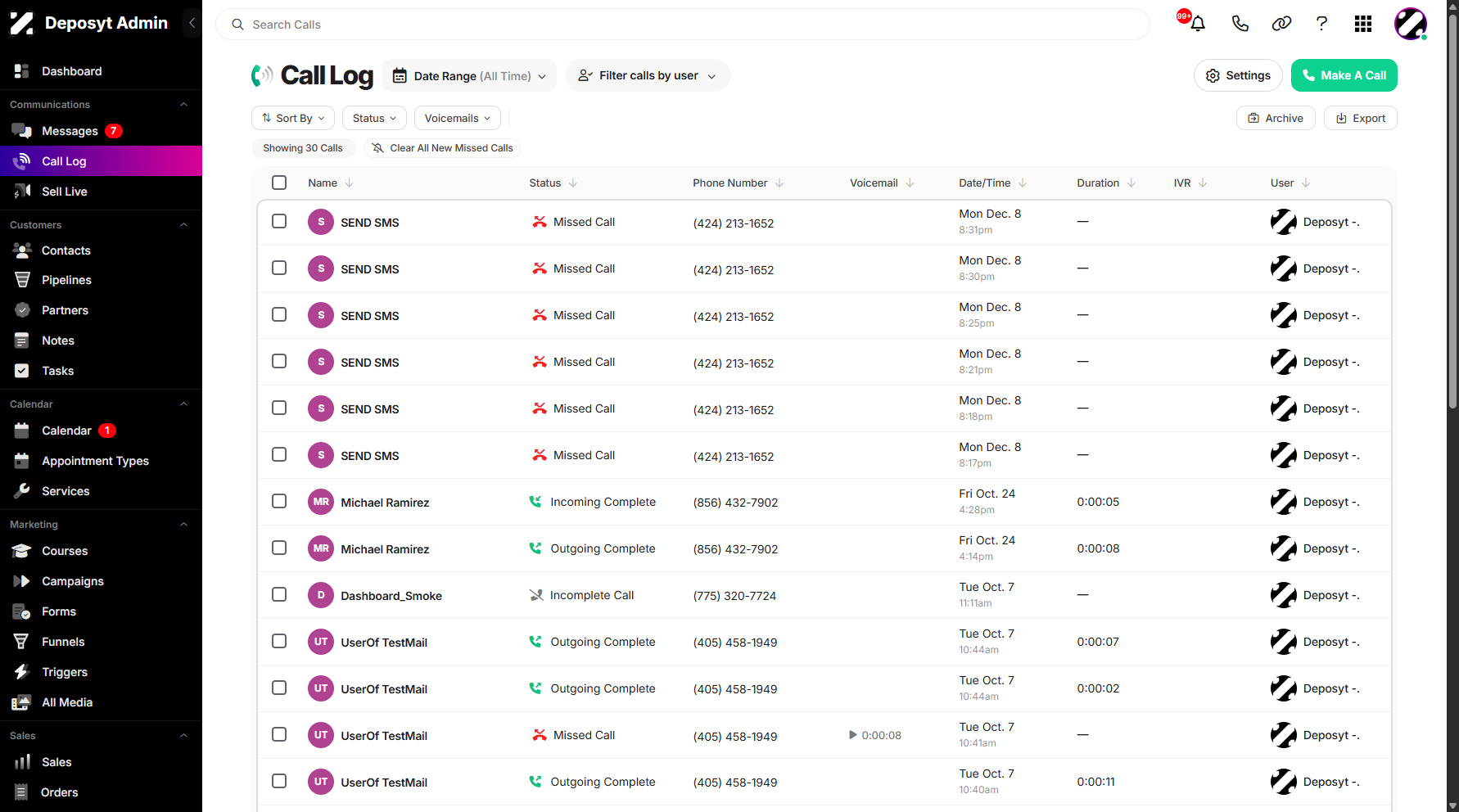Check Michael Ramirez Incoming Complete row

(x=279, y=501)
